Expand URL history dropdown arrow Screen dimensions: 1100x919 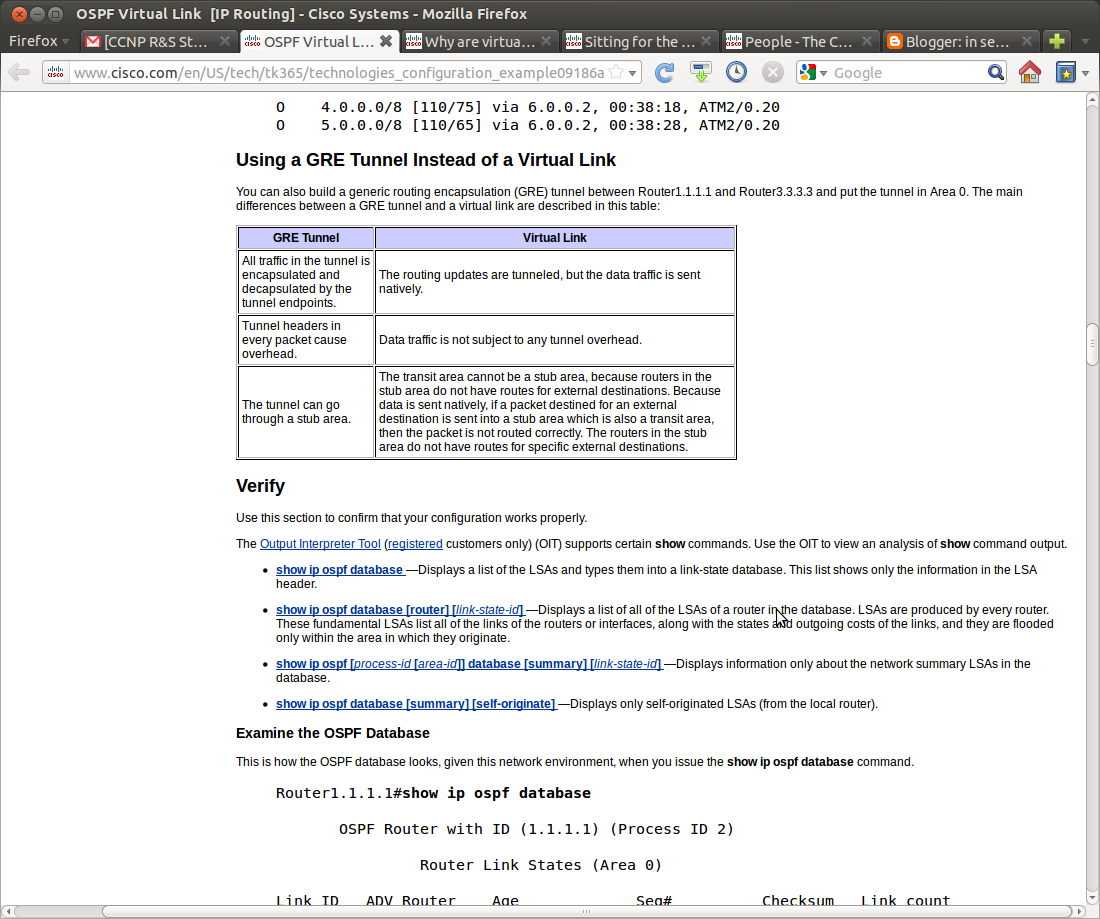[x=633, y=73]
